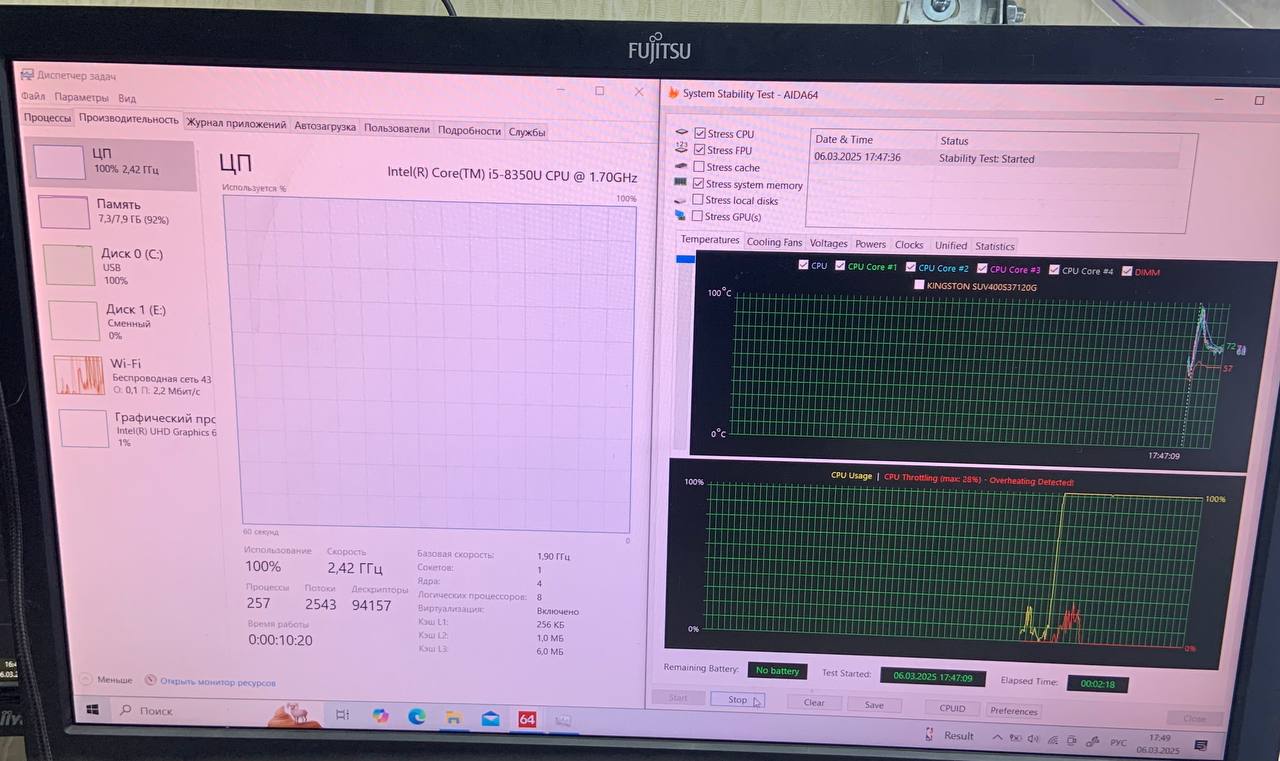This screenshot has width=1280, height=761.
Task: Toggle Stress system memory checkbox
Action: click(x=698, y=184)
